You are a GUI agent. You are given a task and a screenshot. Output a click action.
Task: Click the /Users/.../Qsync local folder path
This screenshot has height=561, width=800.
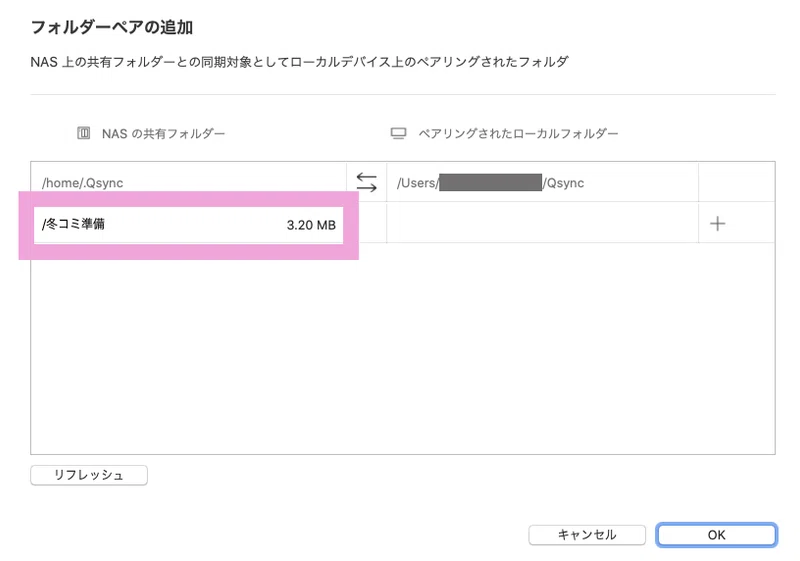click(x=490, y=183)
